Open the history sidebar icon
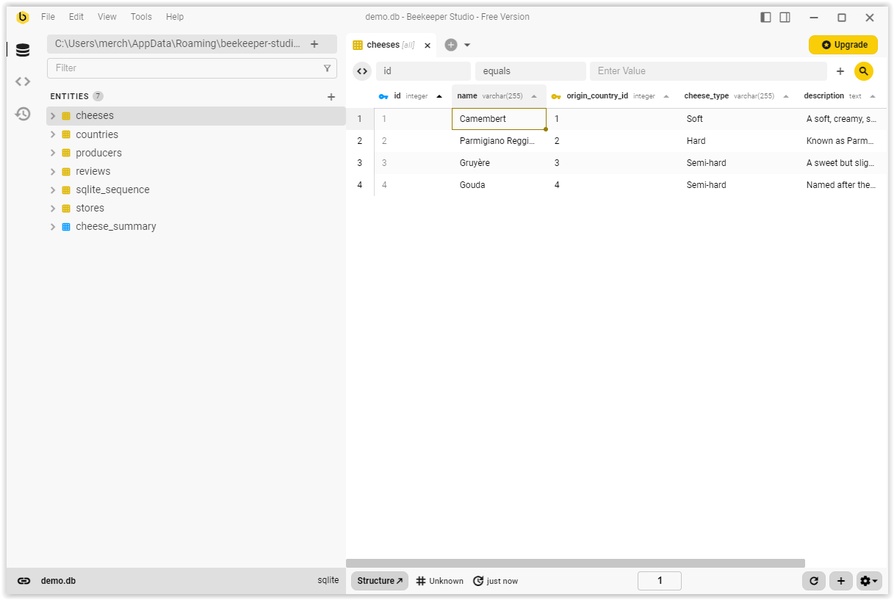Image resolution: width=894 pixels, height=600 pixels. click(22, 114)
